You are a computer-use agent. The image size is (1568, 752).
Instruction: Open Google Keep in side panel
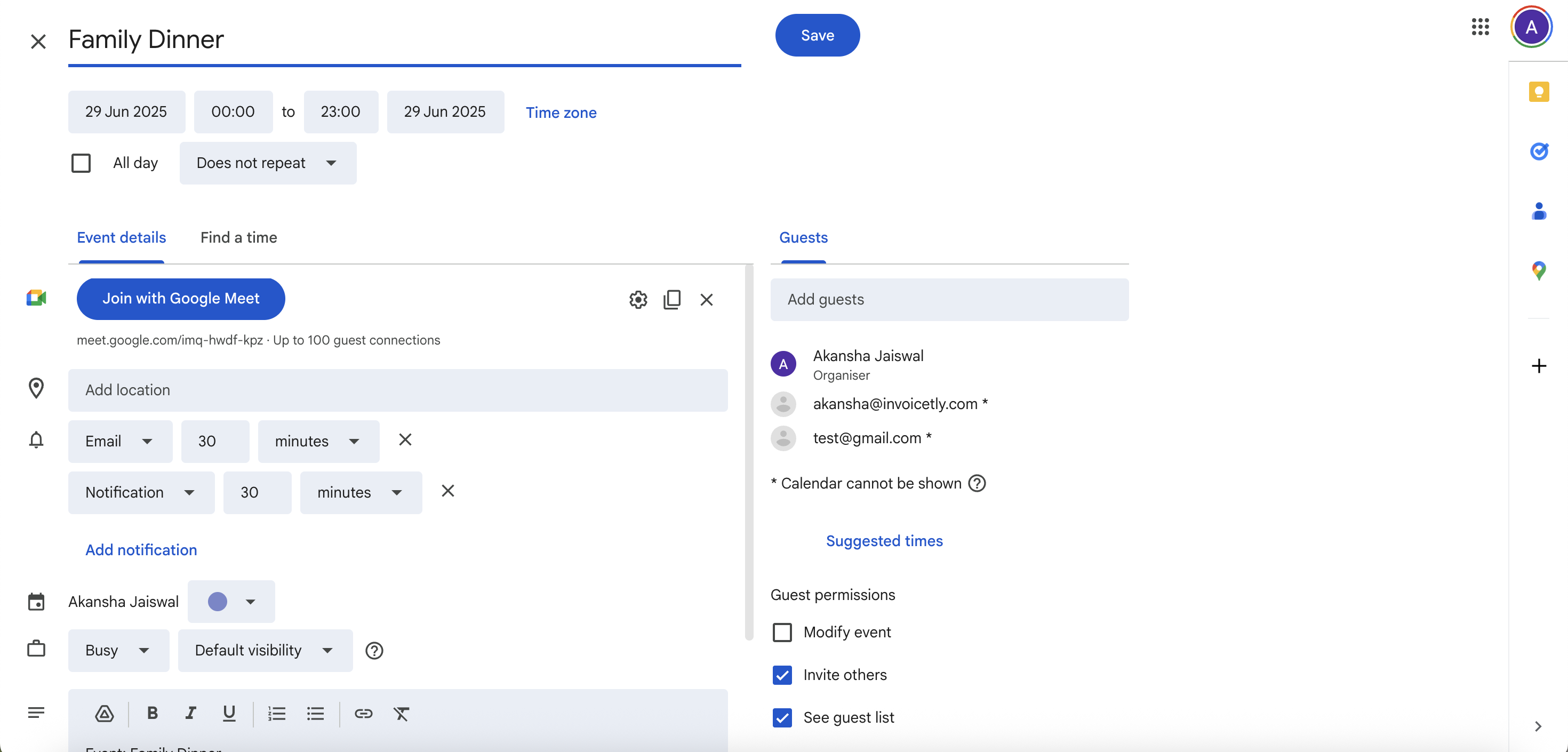coord(1539,92)
